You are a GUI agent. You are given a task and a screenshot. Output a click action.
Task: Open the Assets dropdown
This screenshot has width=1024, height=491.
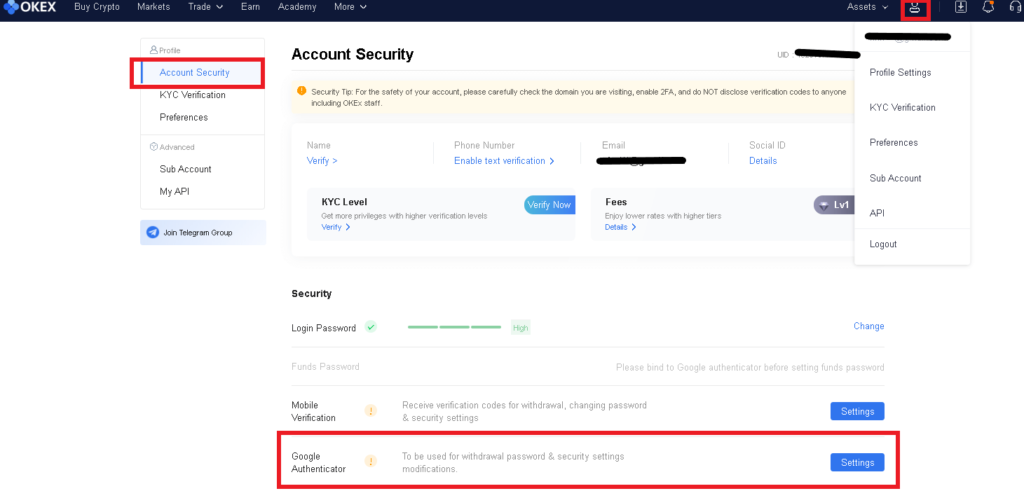coord(867,7)
